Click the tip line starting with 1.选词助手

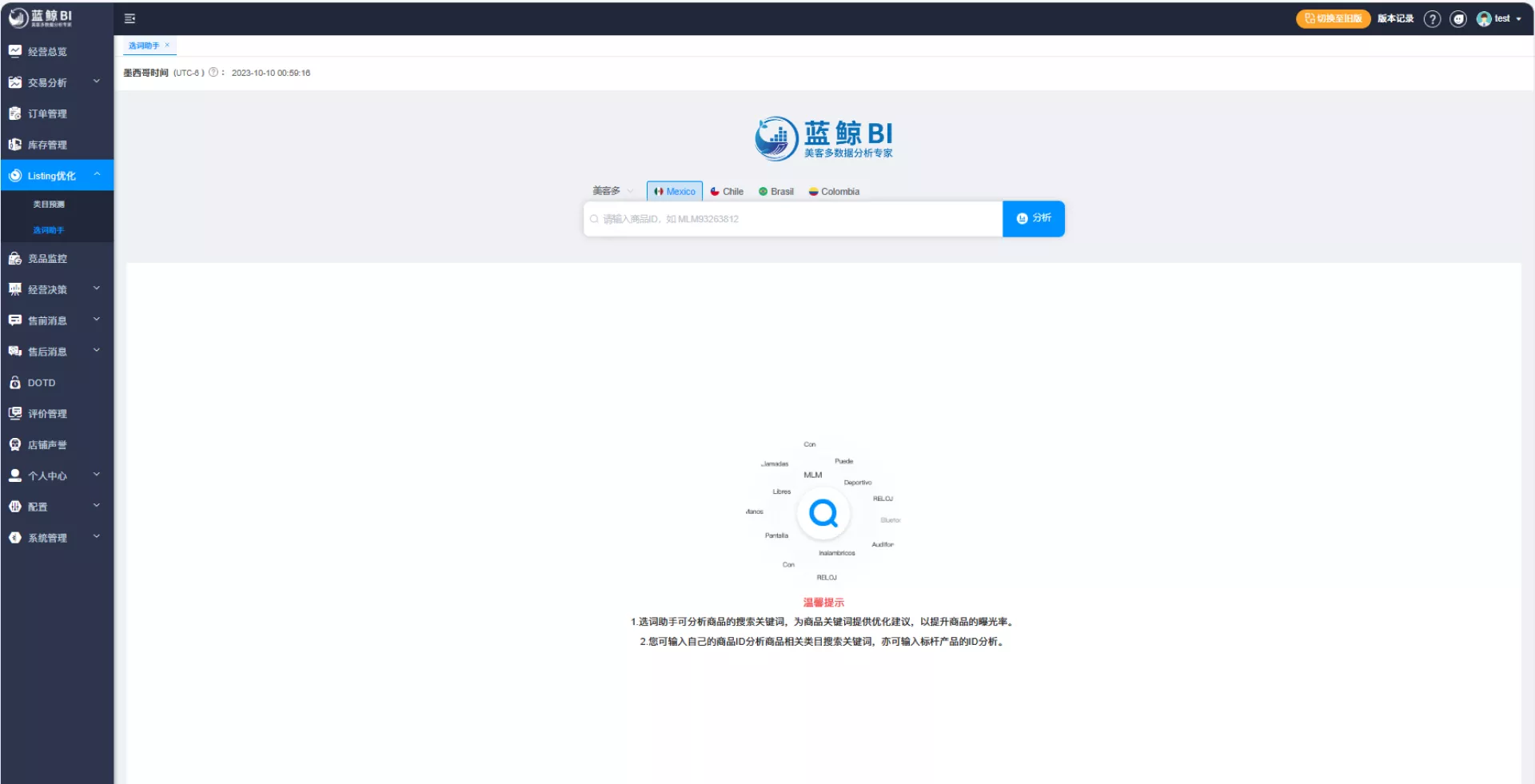tap(823, 622)
